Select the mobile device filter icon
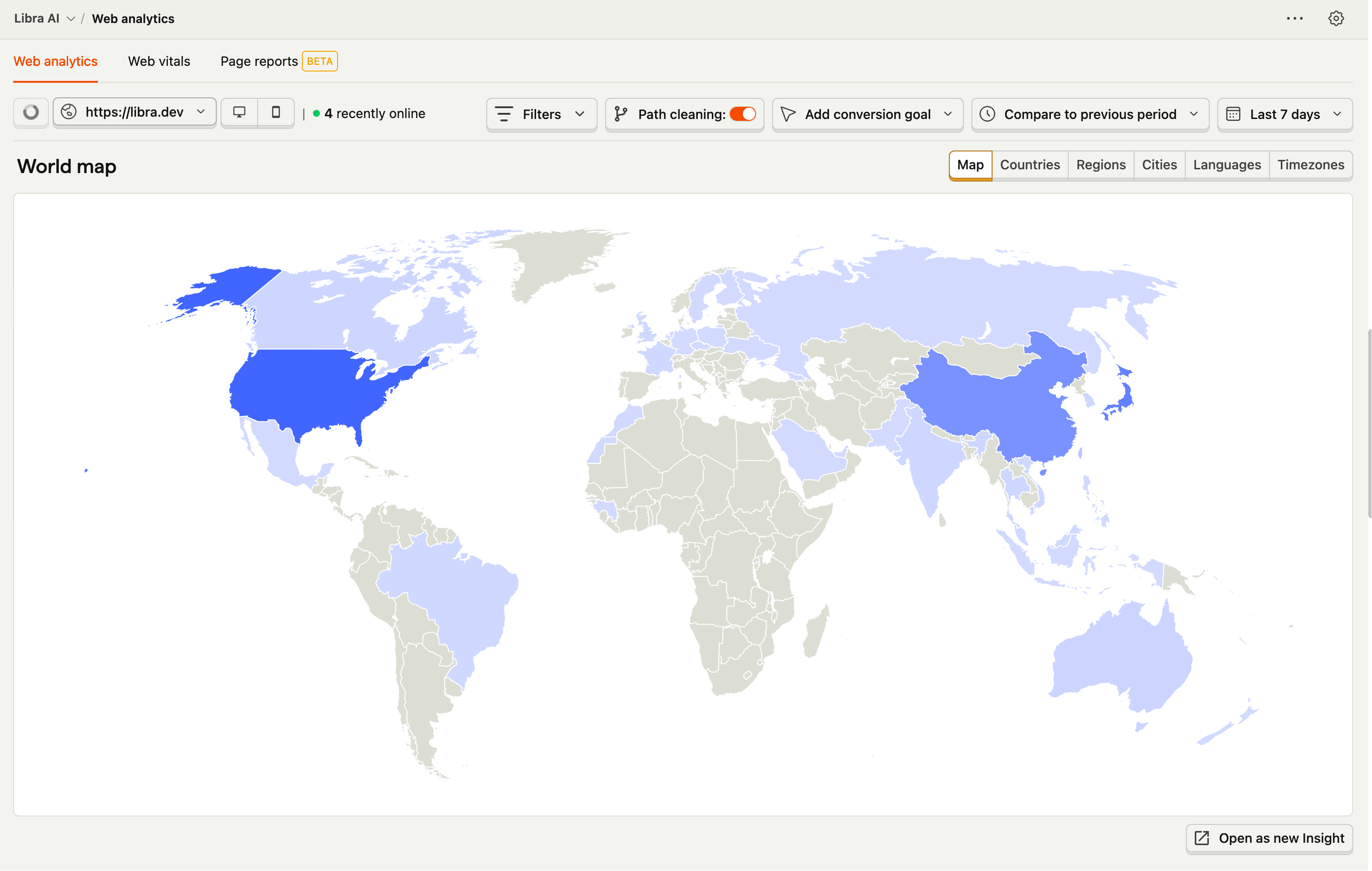 [x=276, y=112]
